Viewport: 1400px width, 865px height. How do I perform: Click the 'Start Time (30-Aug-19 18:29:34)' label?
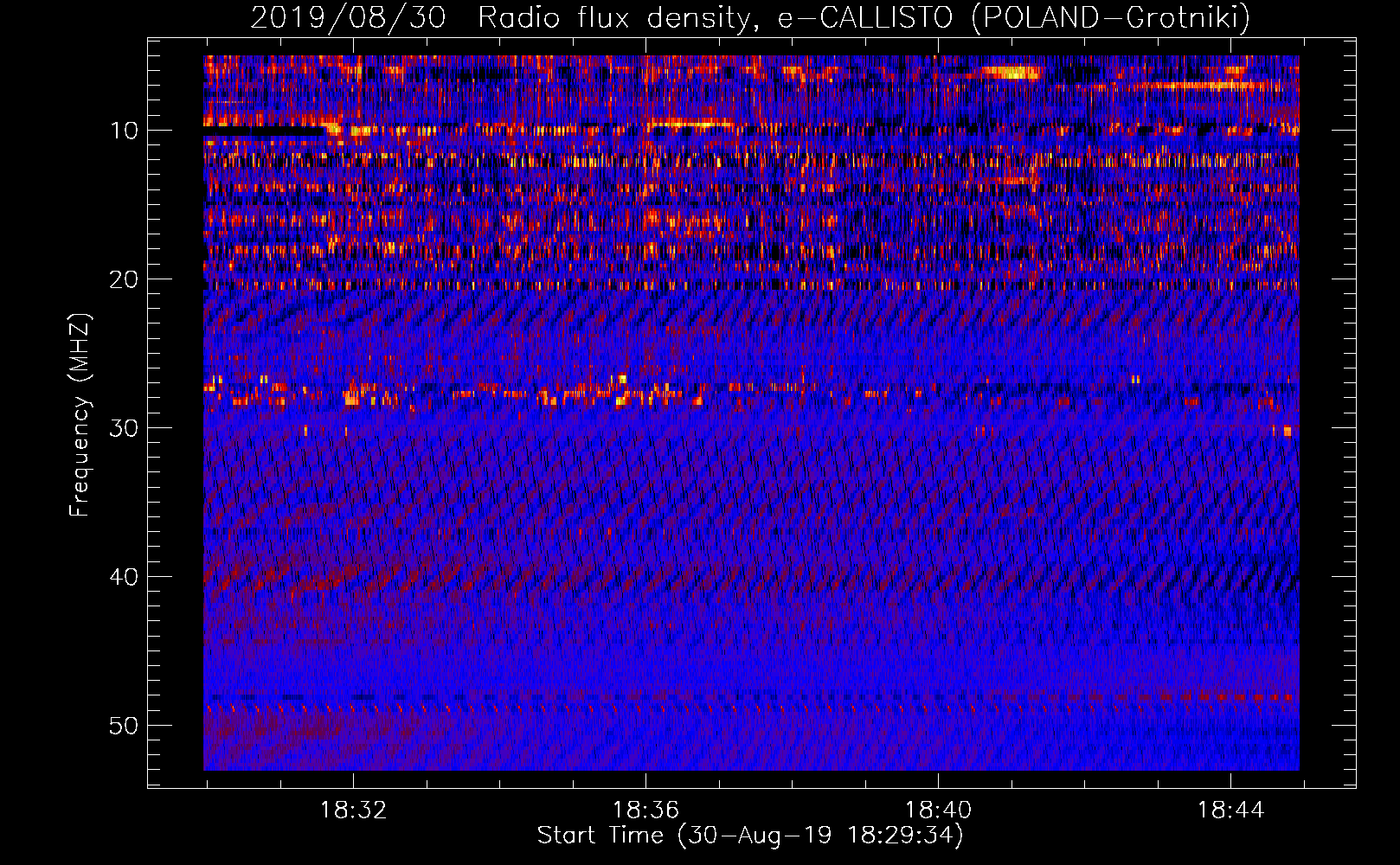point(750,836)
